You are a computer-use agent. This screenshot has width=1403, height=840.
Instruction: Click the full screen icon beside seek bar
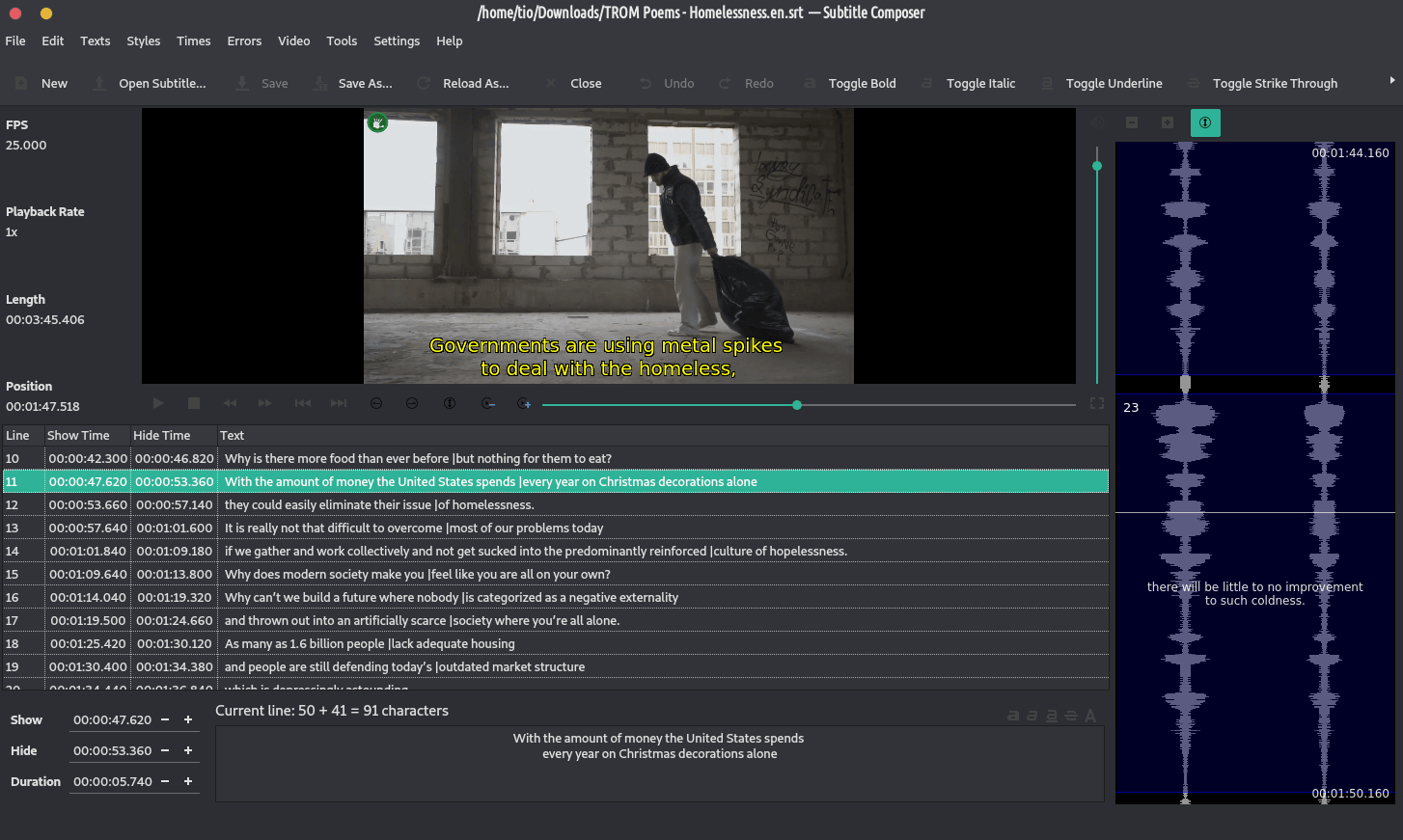tap(1097, 403)
